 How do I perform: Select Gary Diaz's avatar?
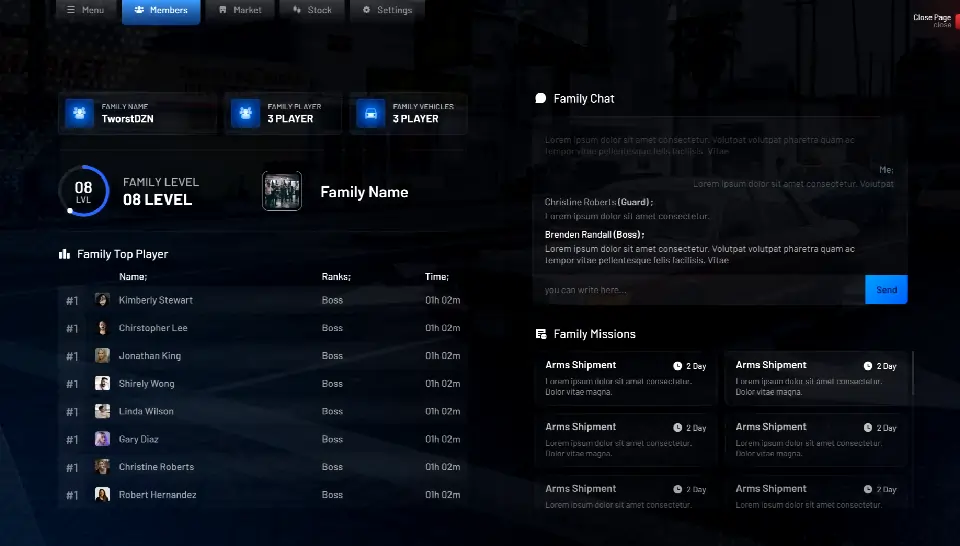tap(102, 439)
